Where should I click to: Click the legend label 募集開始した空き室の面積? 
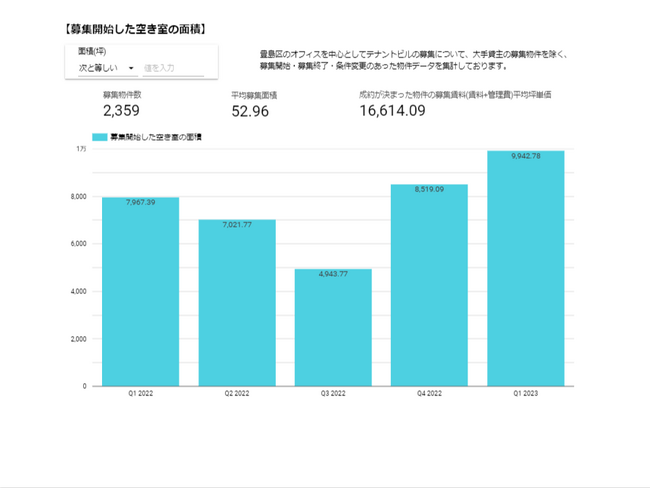155,137
